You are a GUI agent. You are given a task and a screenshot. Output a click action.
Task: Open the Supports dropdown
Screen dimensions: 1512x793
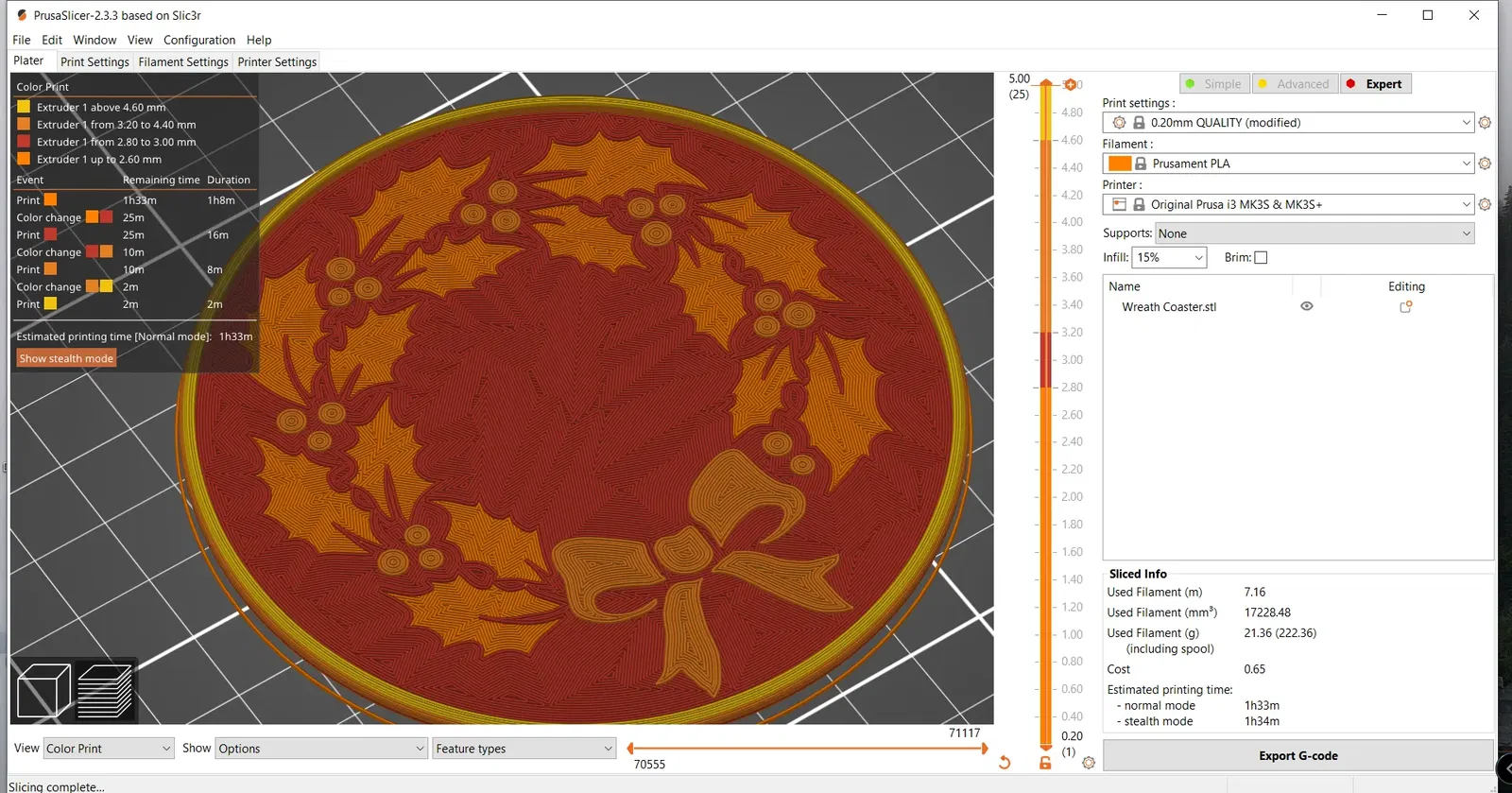tap(1314, 233)
